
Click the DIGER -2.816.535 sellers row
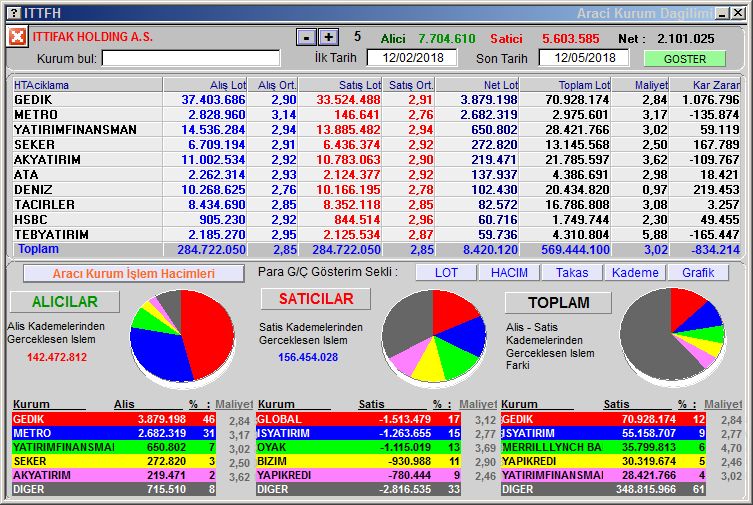tap(359, 489)
